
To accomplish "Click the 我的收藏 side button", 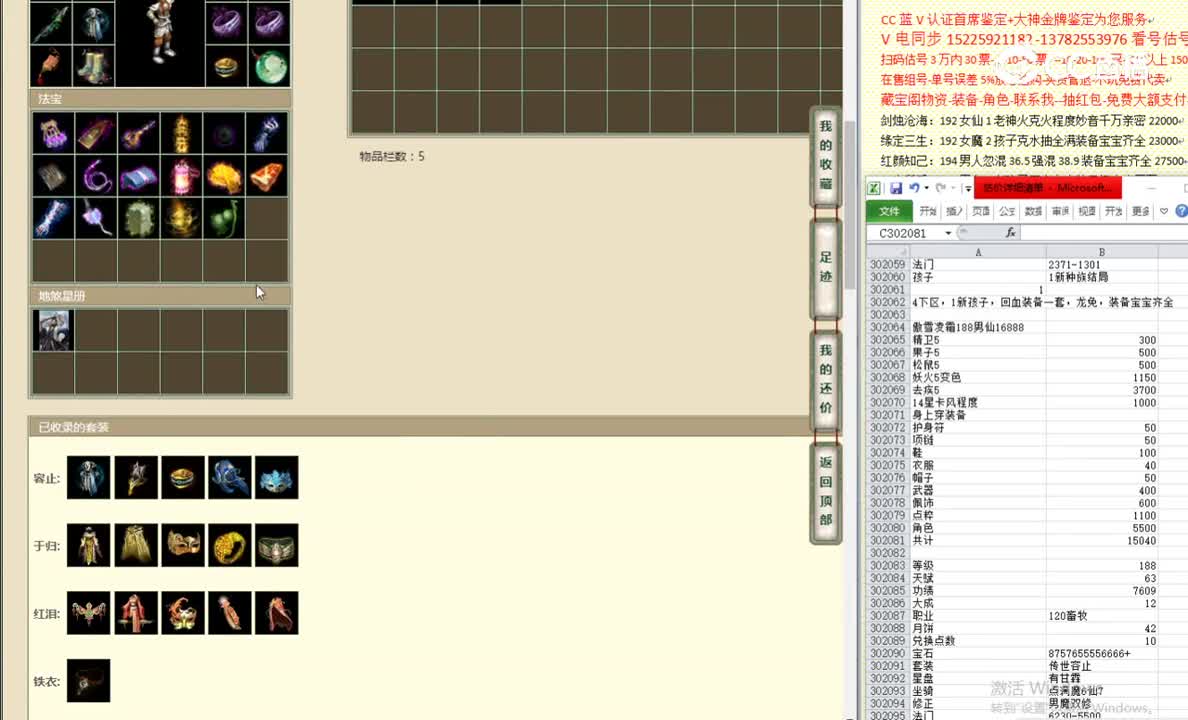I will (826, 155).
